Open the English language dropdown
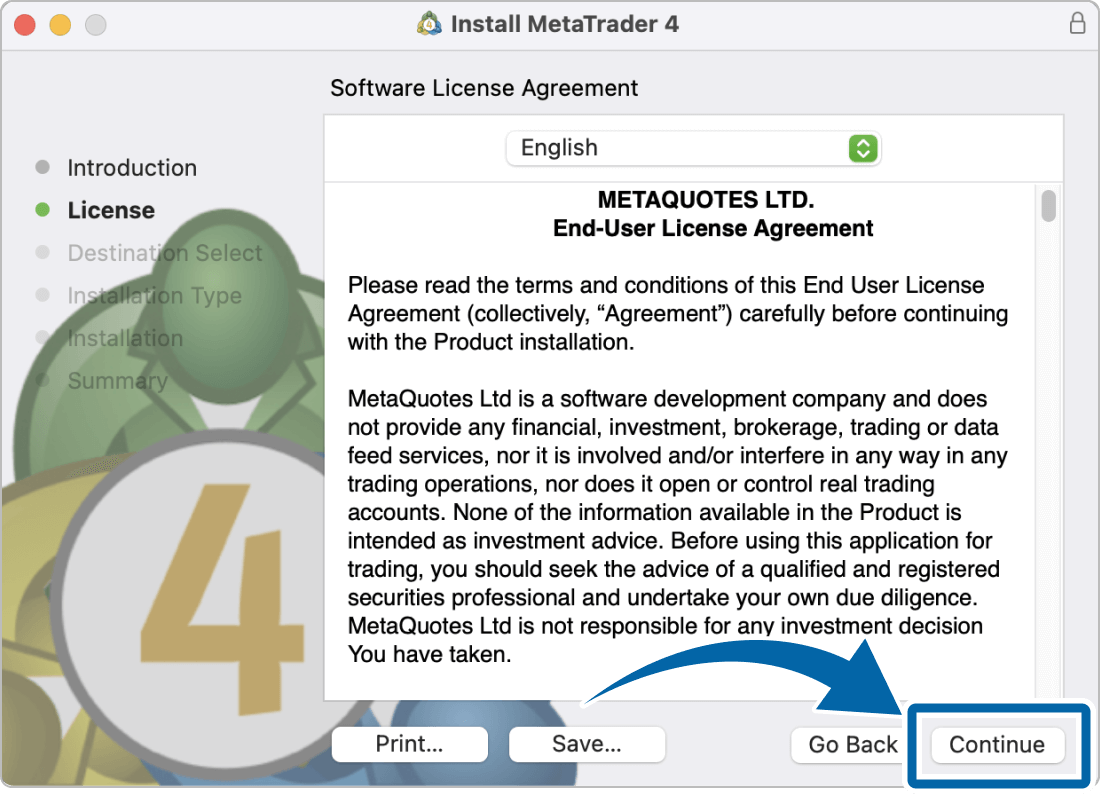Viewport: 1100px width, 794px height. 692,148
